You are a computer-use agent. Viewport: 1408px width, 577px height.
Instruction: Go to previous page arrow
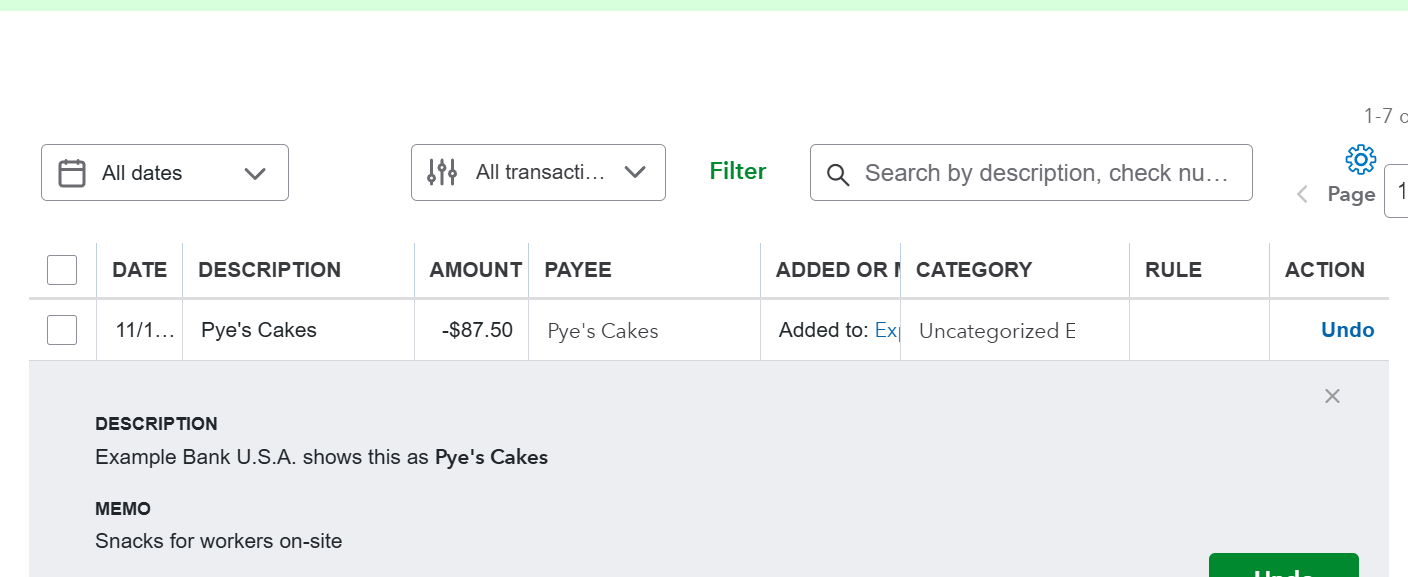[x=1302, y=194]
